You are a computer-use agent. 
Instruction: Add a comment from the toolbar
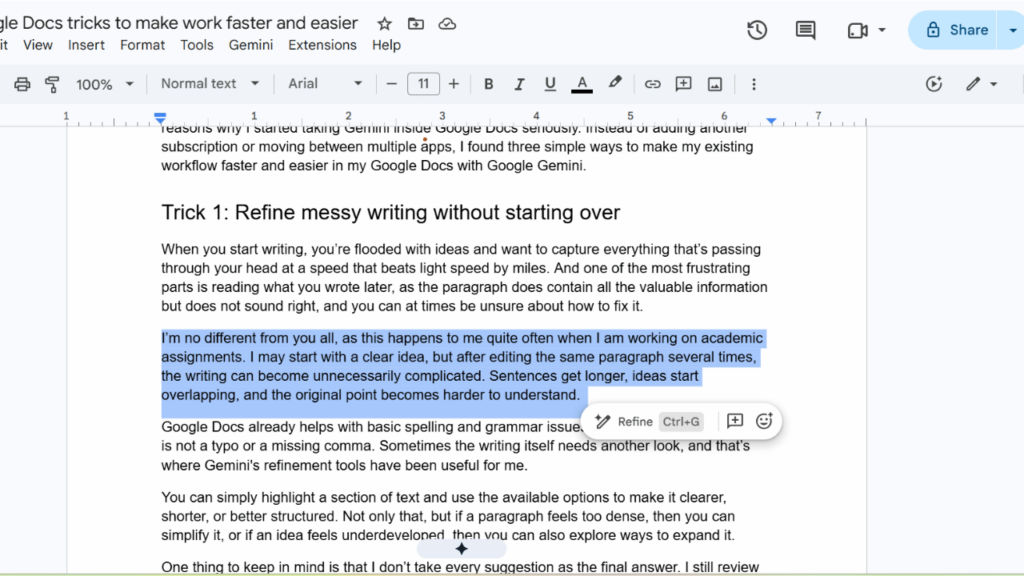pyautogui.click(x=683, y=84)
